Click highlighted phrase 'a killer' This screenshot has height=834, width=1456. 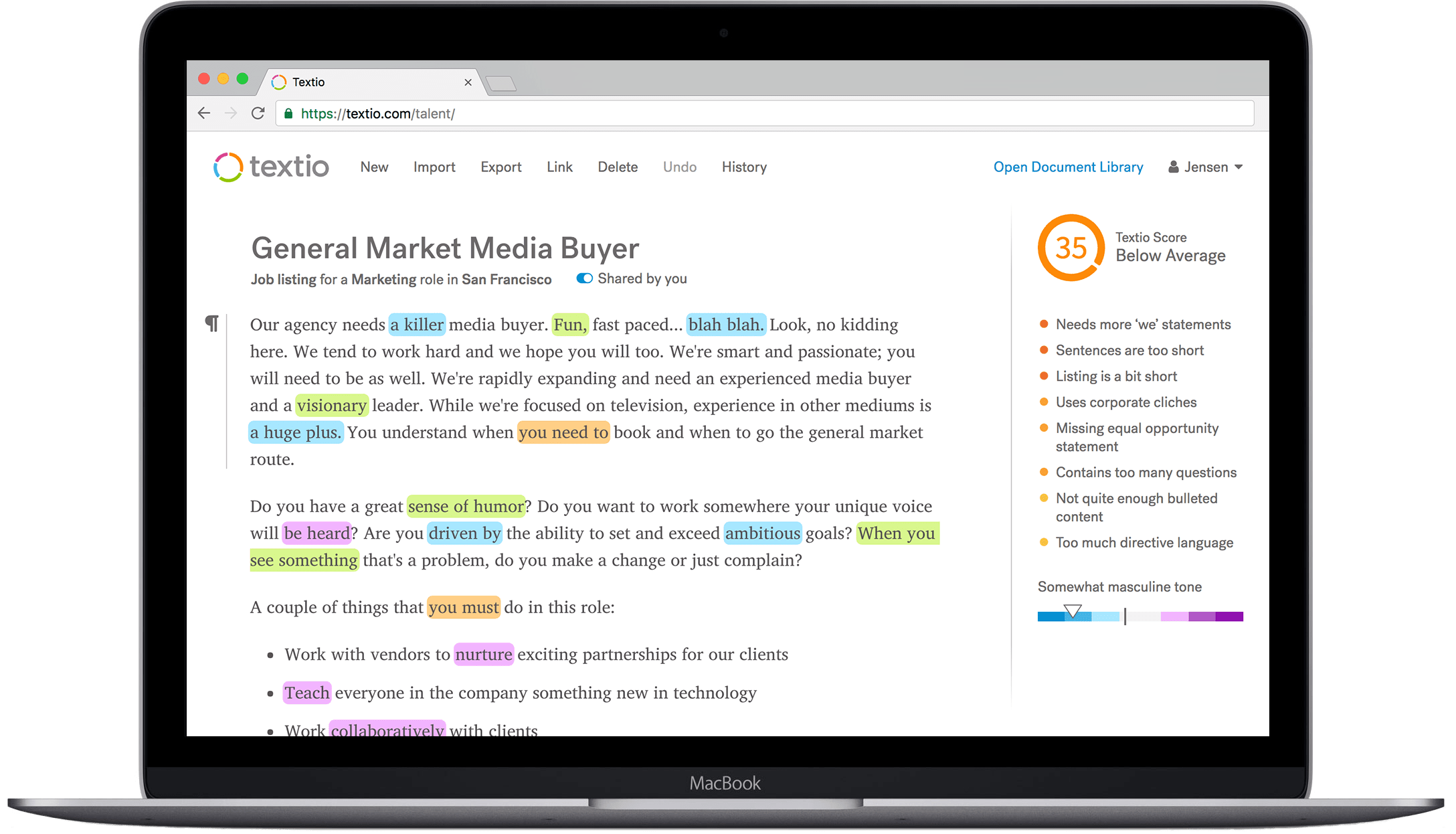pyautogui.click(x=417, y=325)
